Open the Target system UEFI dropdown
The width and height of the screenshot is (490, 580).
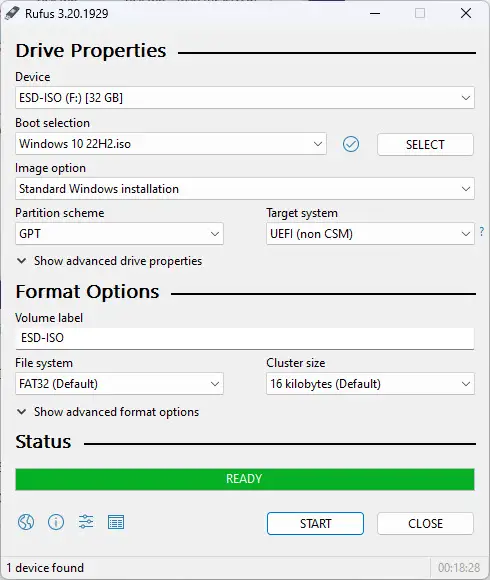(x=370, y=234)
